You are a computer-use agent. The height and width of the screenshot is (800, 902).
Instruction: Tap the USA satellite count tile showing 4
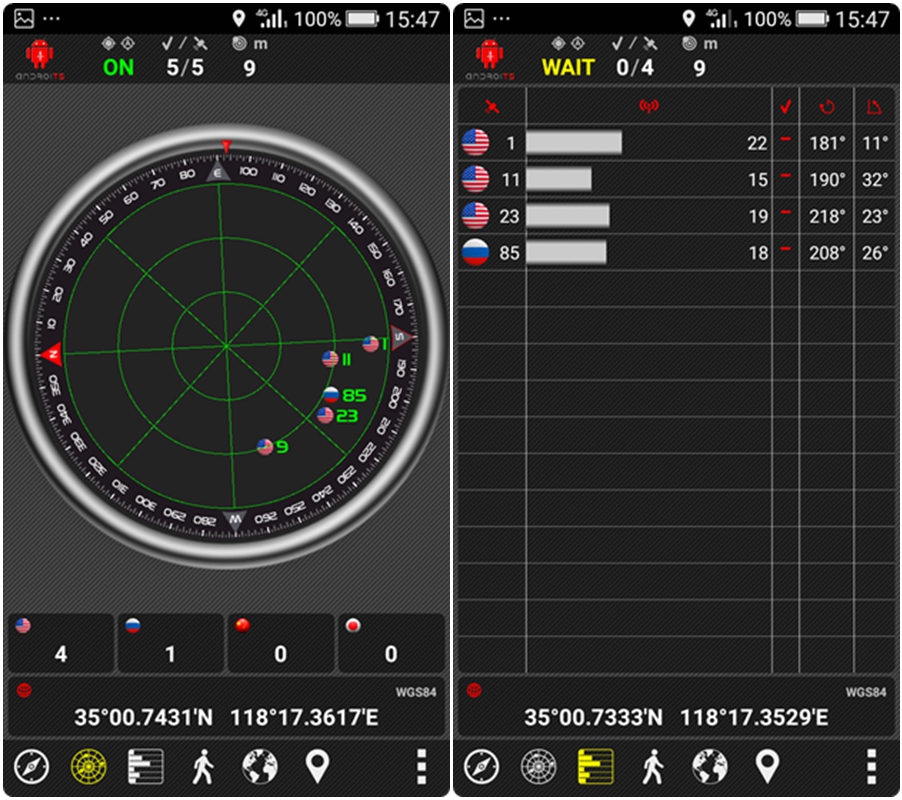pos(61,644)
